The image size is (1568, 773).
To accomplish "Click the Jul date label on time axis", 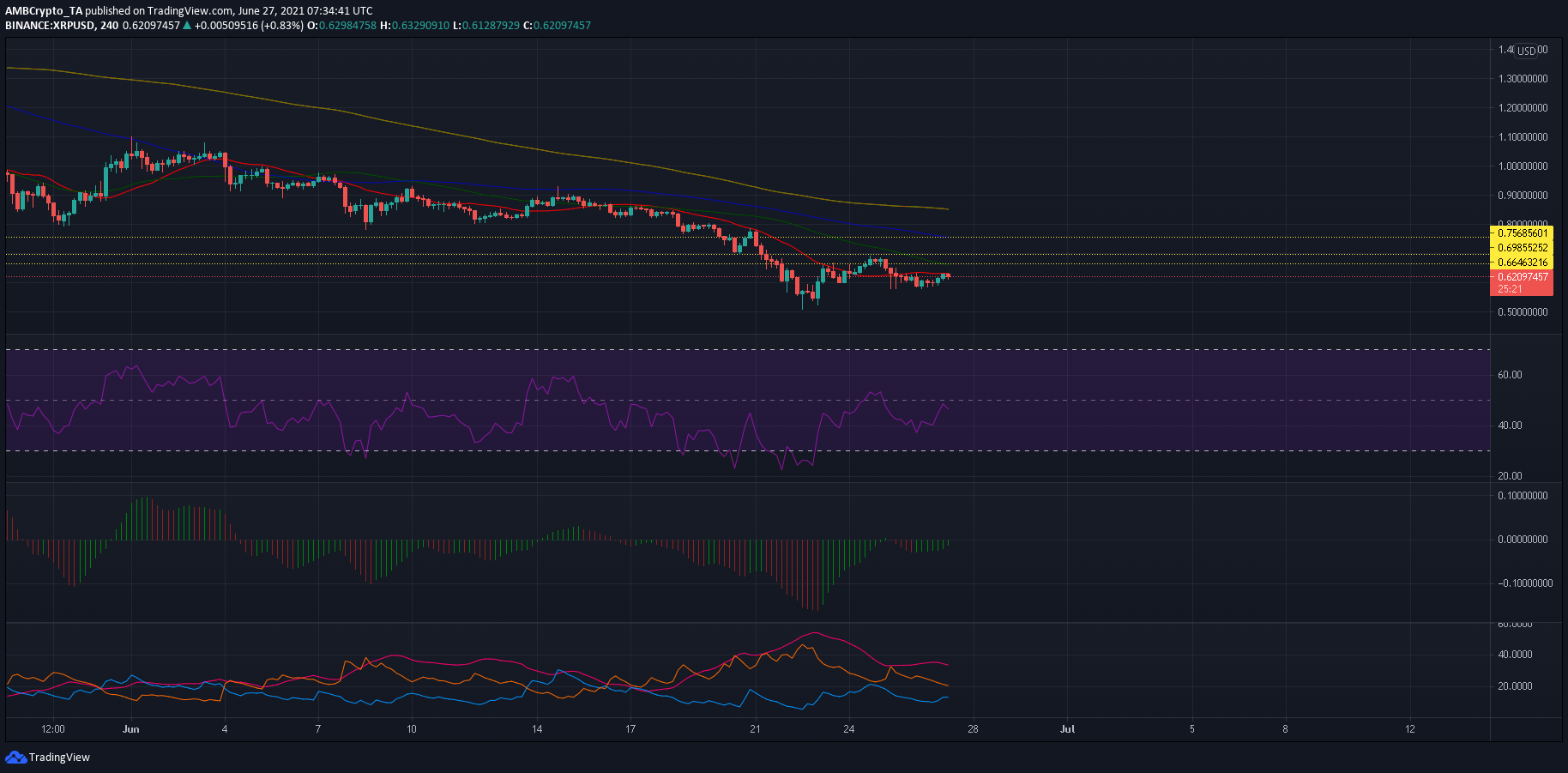I will pos(1067,729).
